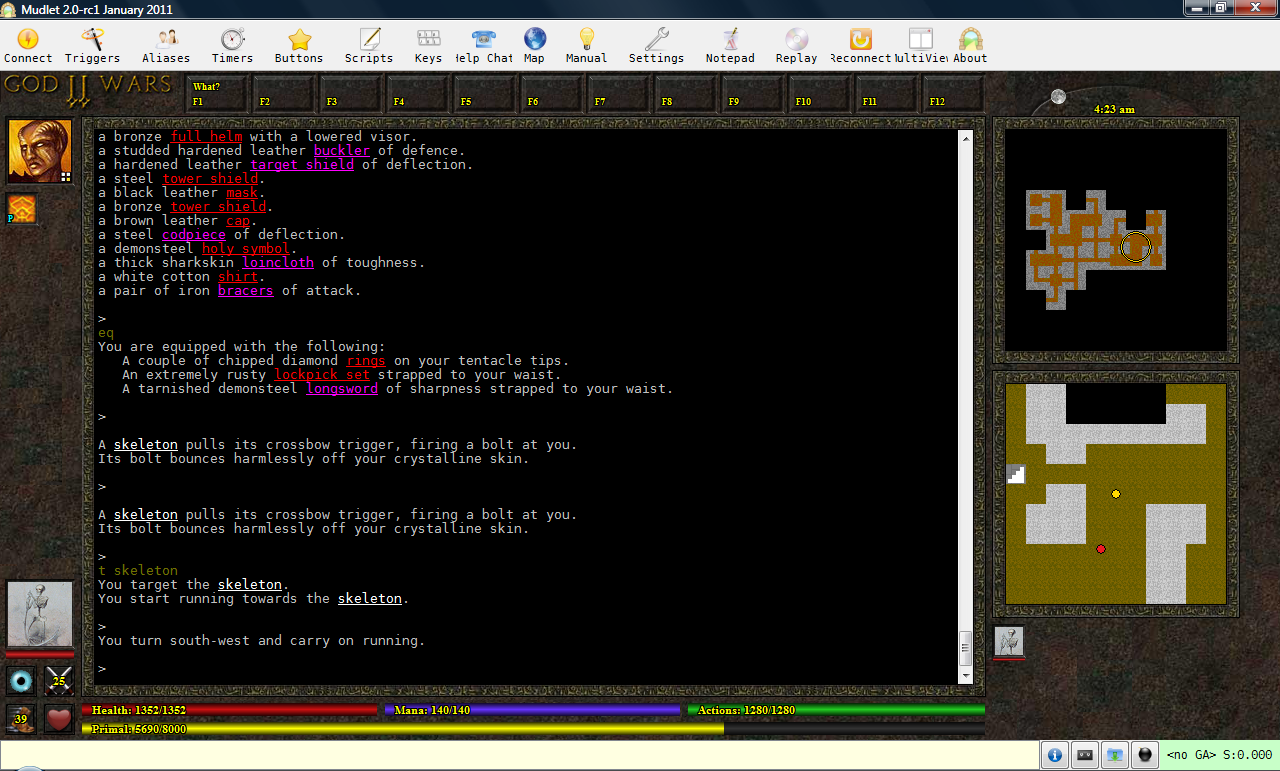The image size is (1280, 771).
Task: Click the small skeleton icon below local map
Action: coord(1009,641)
